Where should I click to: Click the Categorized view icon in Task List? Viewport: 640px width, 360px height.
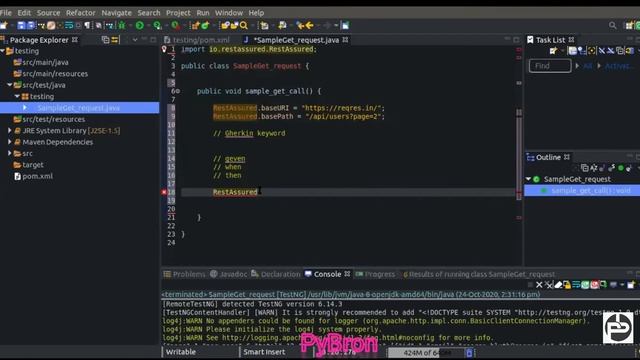click(x=572, y=51)
